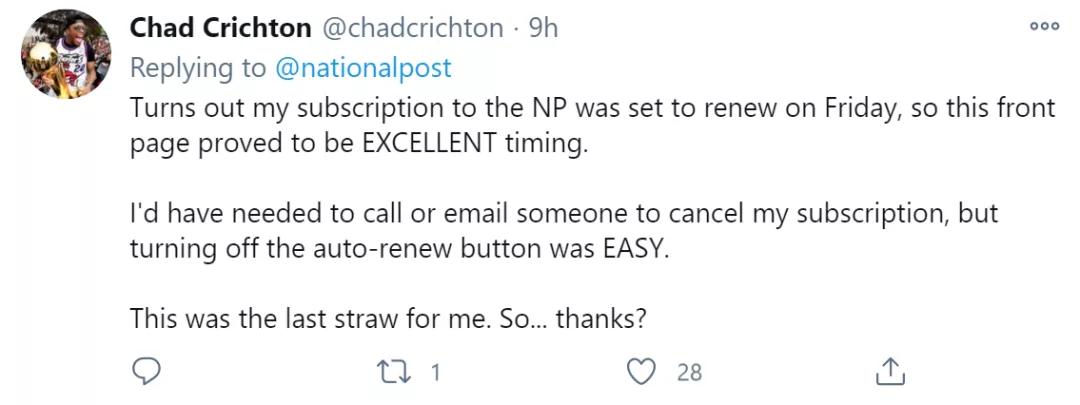The height and width of the screenshot is (405, 1080).
Task: Open the @nationalpost profile link
Action: 363,67
